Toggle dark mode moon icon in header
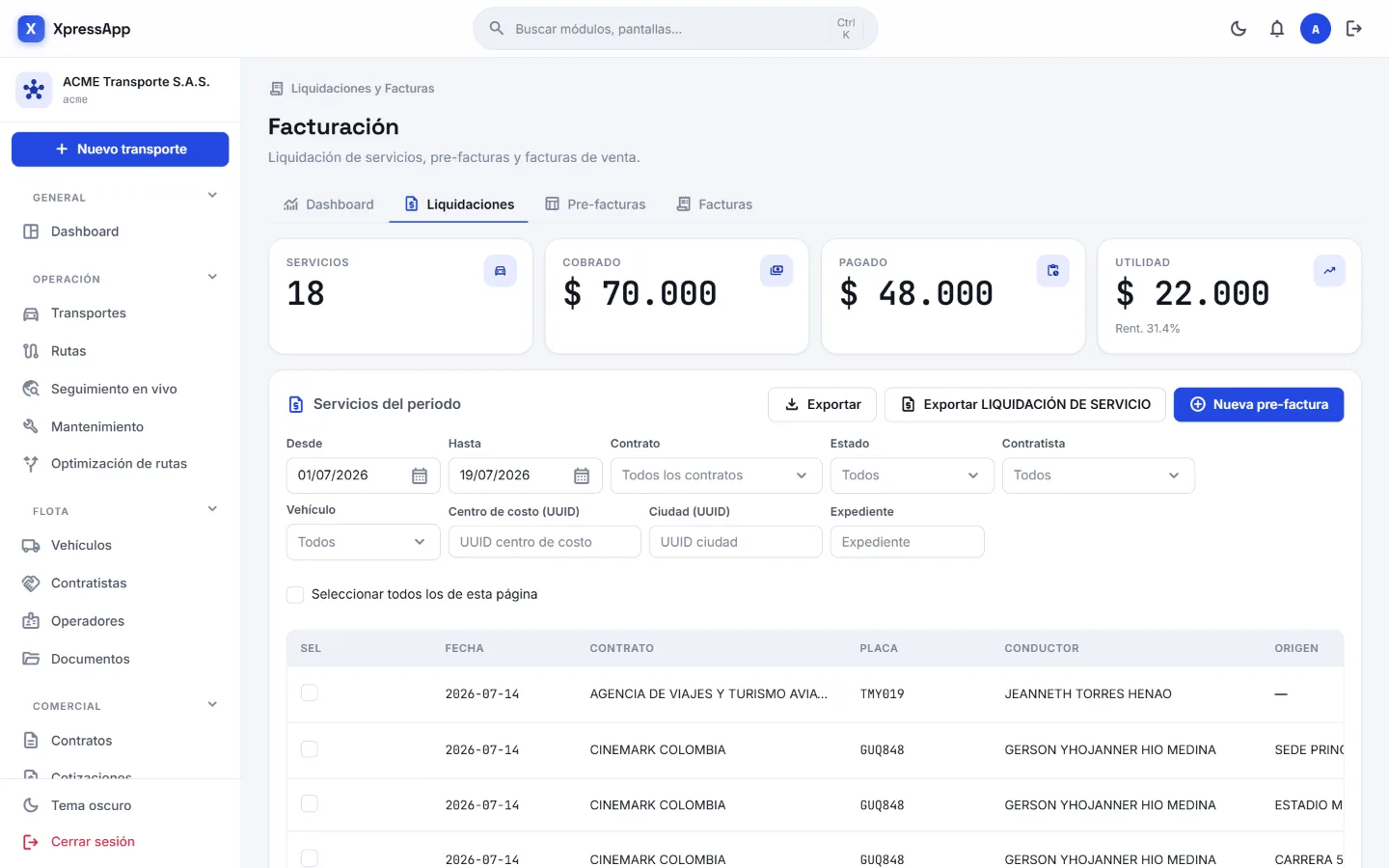The height and width of the screenshot is (868, 1389). coord(1239,29)
